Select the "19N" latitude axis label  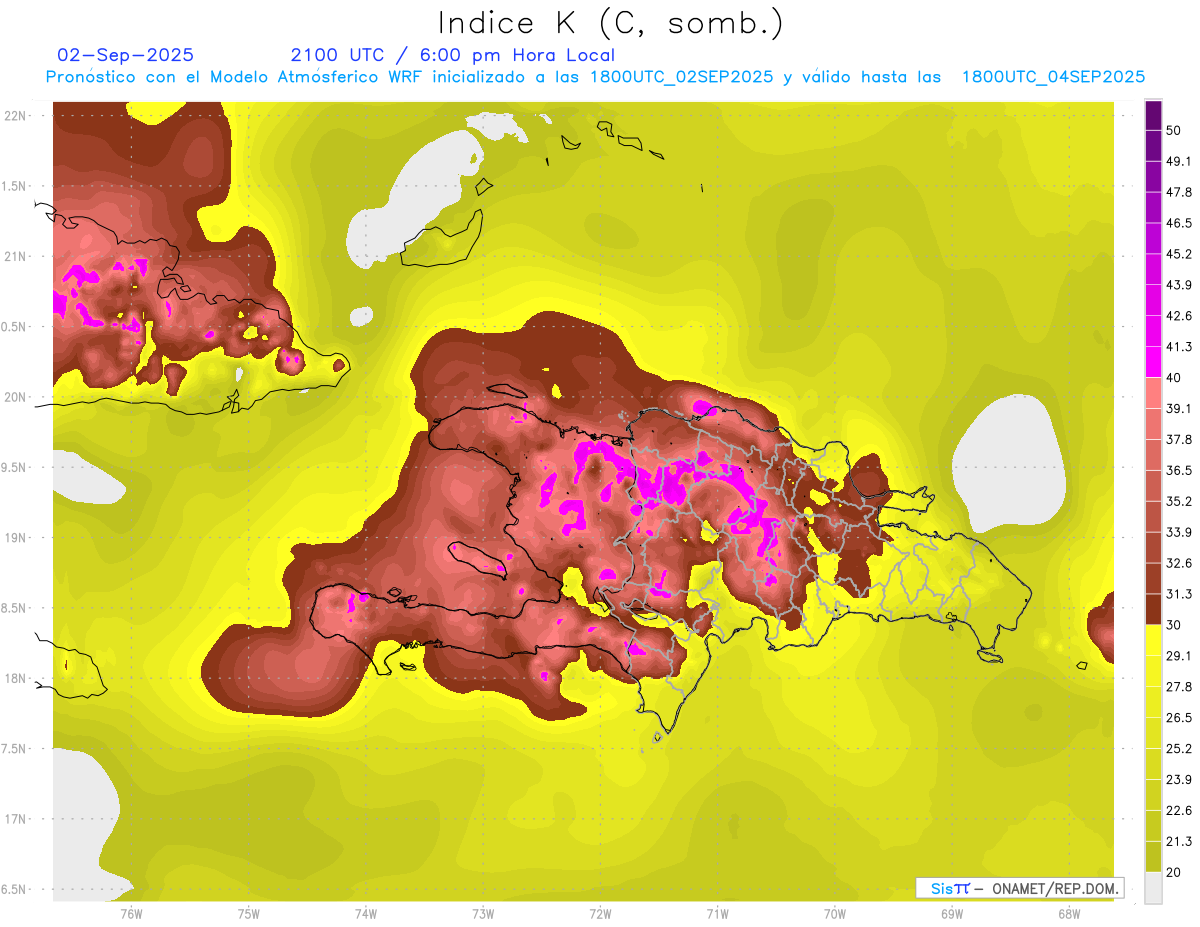coord(16,538)
